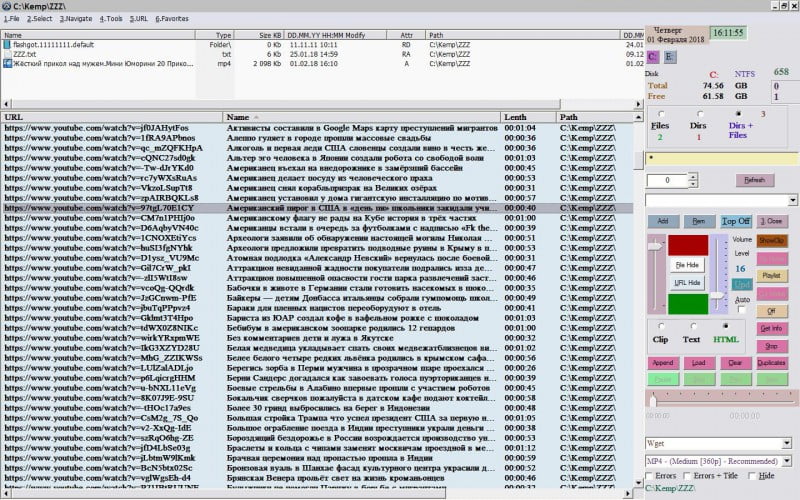
Task: Open the Favorites menu
Action: click(x=173, y=18)
